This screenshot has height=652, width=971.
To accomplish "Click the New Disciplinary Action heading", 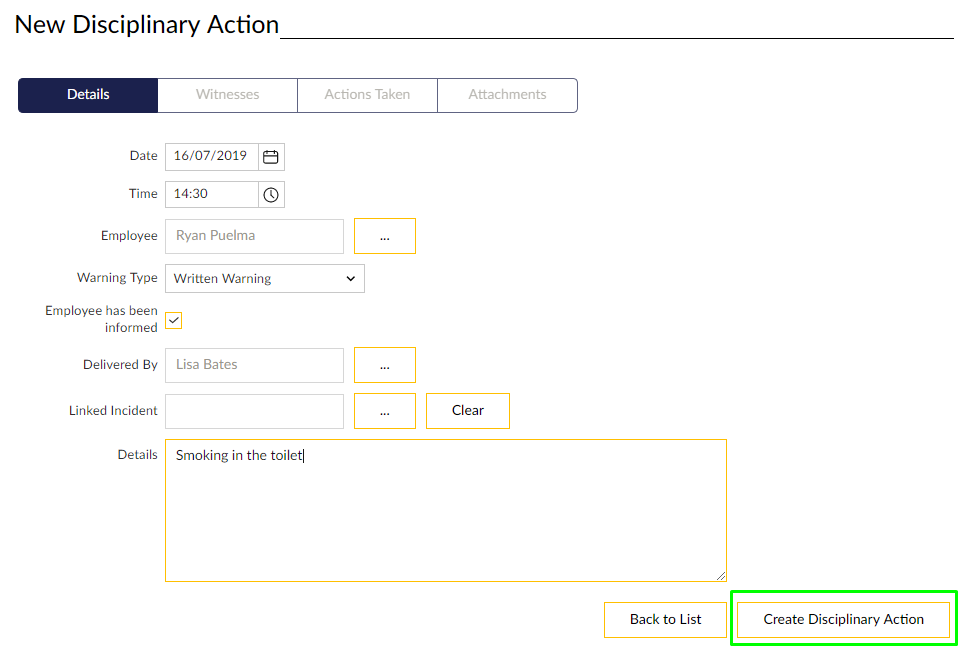I will (147, 25).
